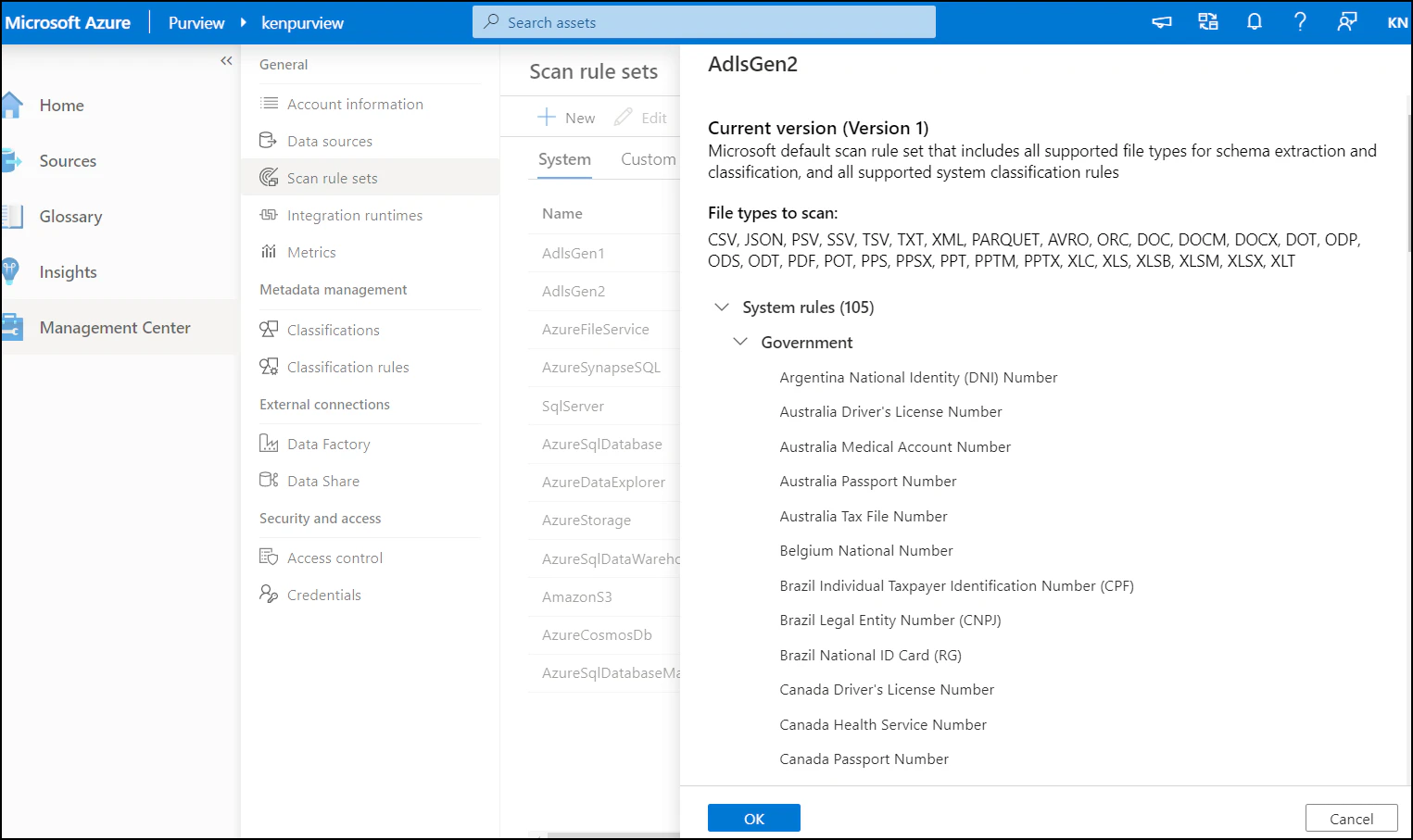Select Australia Driver's License Number rule

click(x=890, y=411)
